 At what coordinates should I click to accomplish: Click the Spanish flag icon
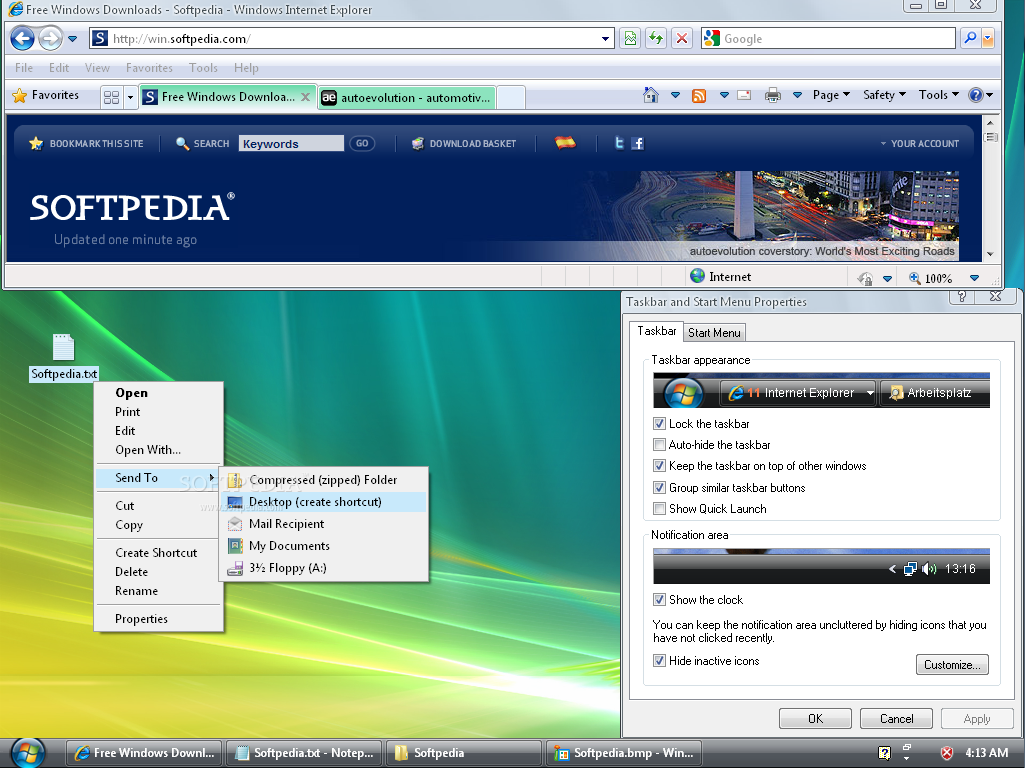pyautogui.click(x=565, y=142)
